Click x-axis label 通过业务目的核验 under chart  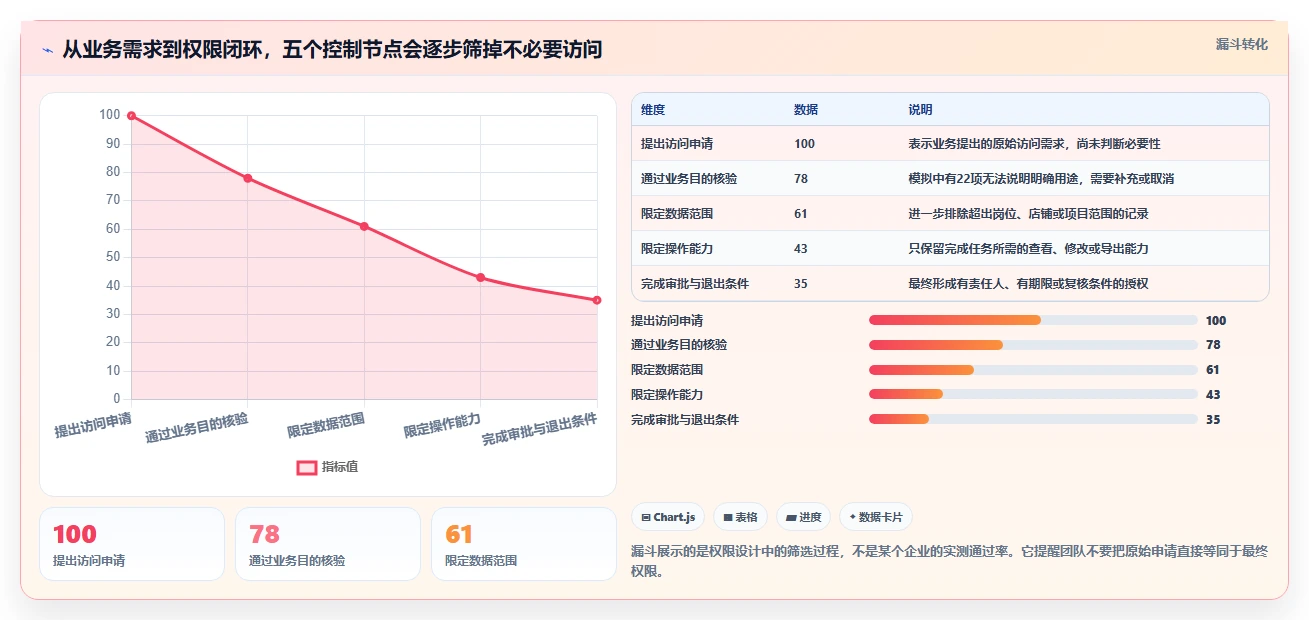click(197, 427)
